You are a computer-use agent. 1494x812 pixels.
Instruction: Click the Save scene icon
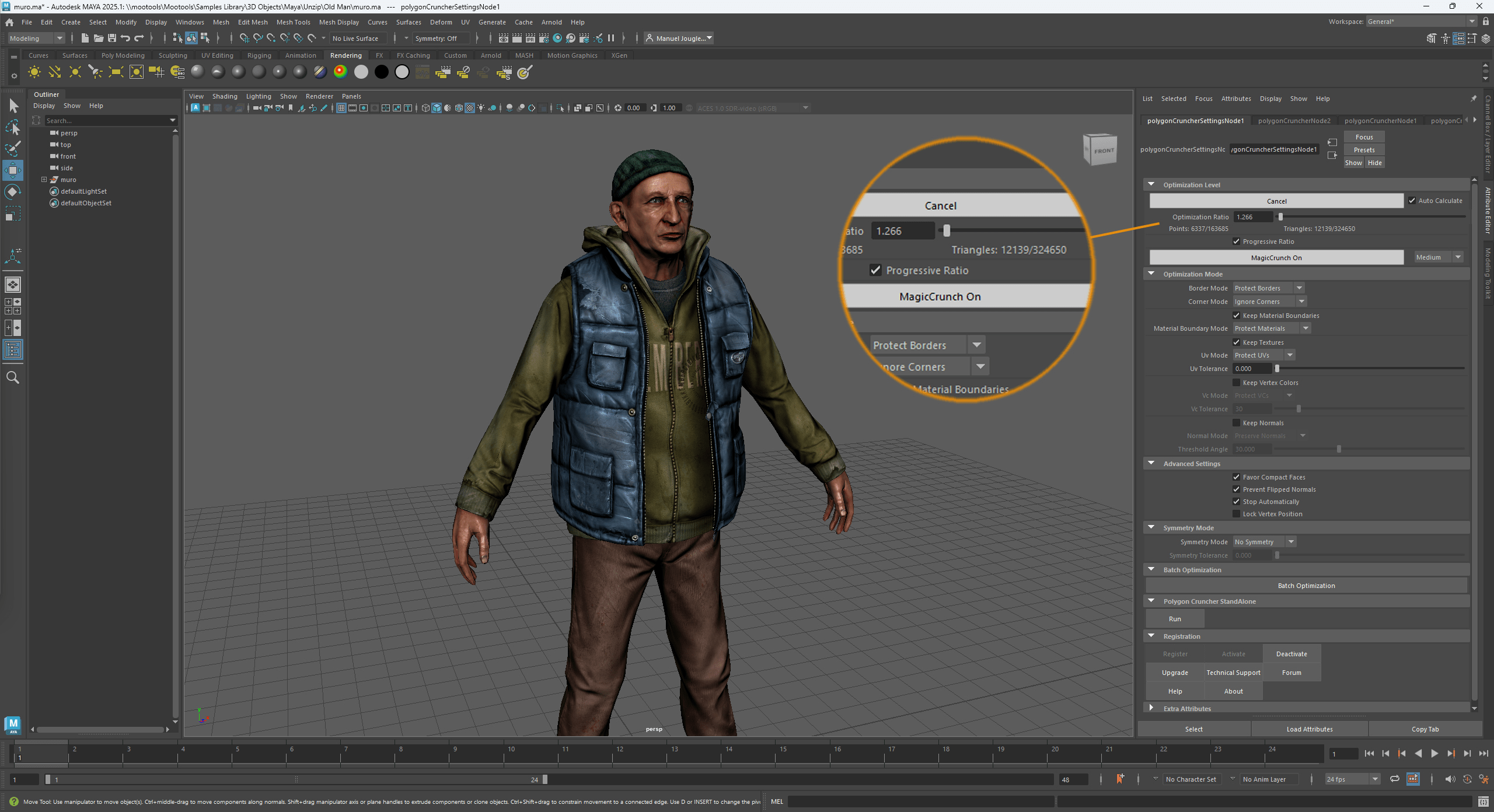pos(112,38)
